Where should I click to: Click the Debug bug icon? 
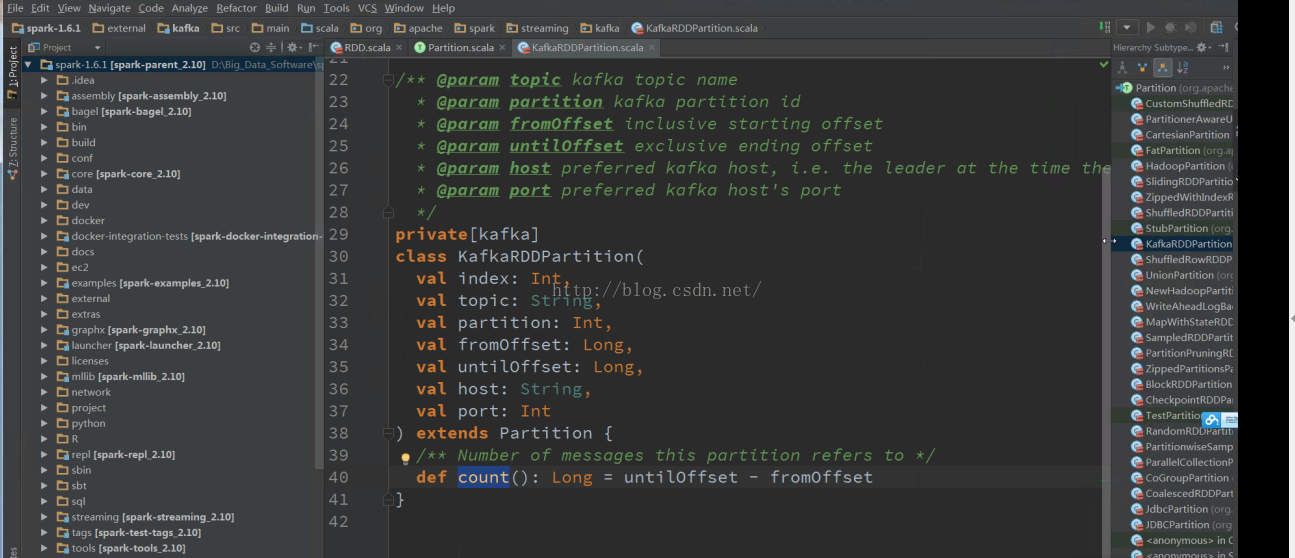point(1170,27)
